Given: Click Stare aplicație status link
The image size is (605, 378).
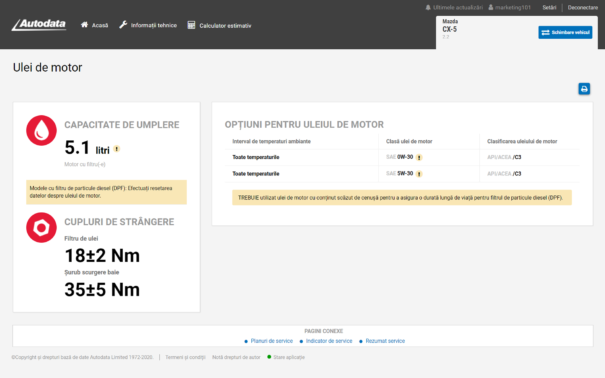Looking at the screenshot, I should pos(289,357).
